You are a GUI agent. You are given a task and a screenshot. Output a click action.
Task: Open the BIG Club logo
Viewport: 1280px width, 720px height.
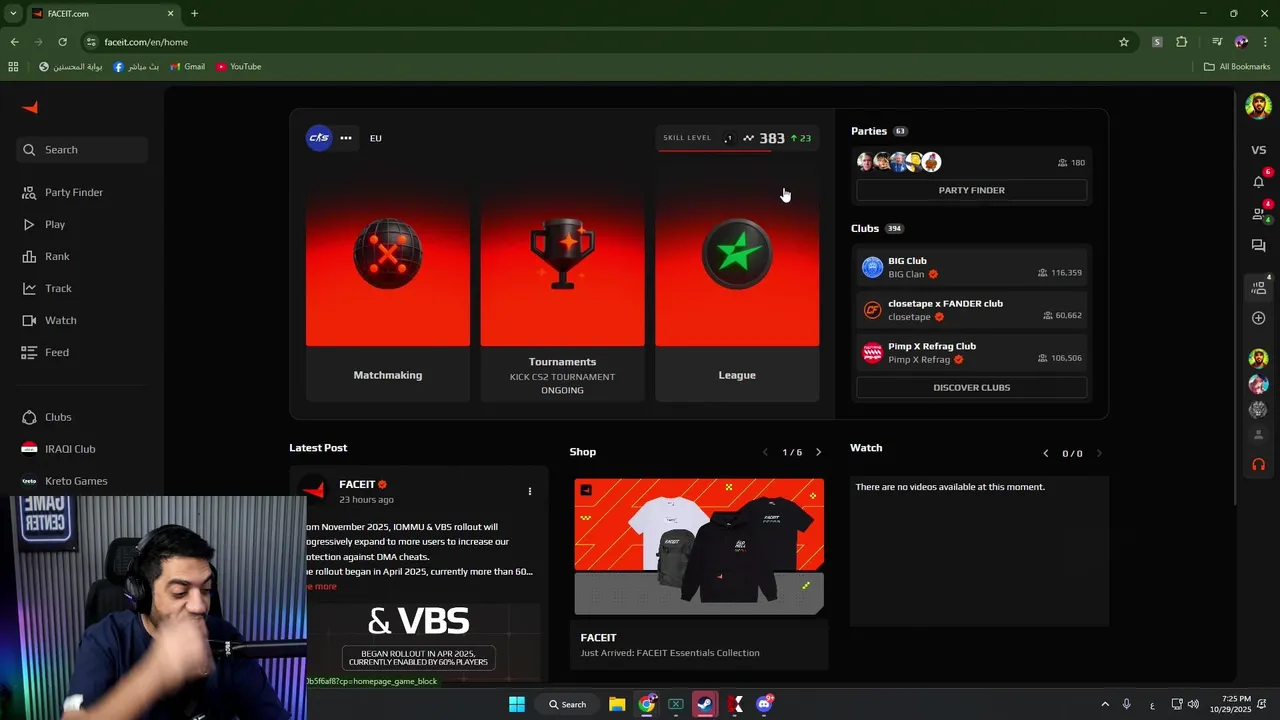coord(872,267)
